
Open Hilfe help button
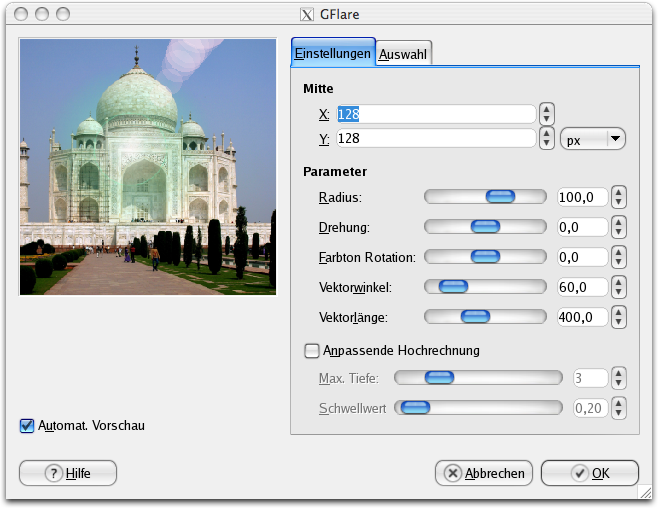(x=68, y=473)
